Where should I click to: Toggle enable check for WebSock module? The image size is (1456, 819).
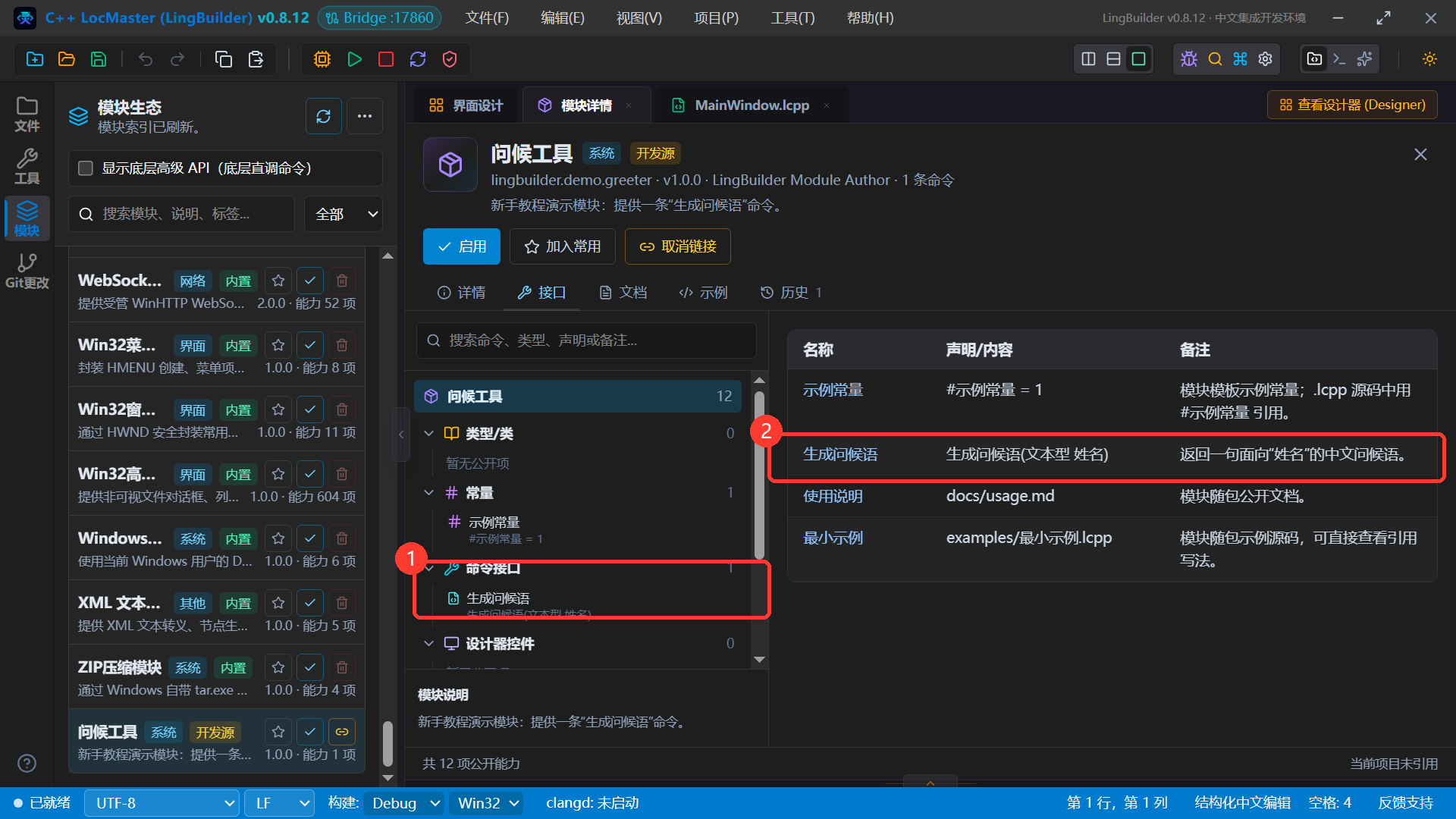point(310,281)
